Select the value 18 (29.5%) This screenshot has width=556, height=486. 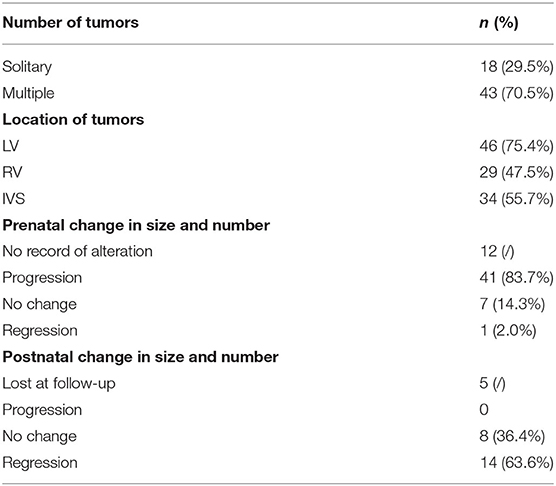click(516, 67)
